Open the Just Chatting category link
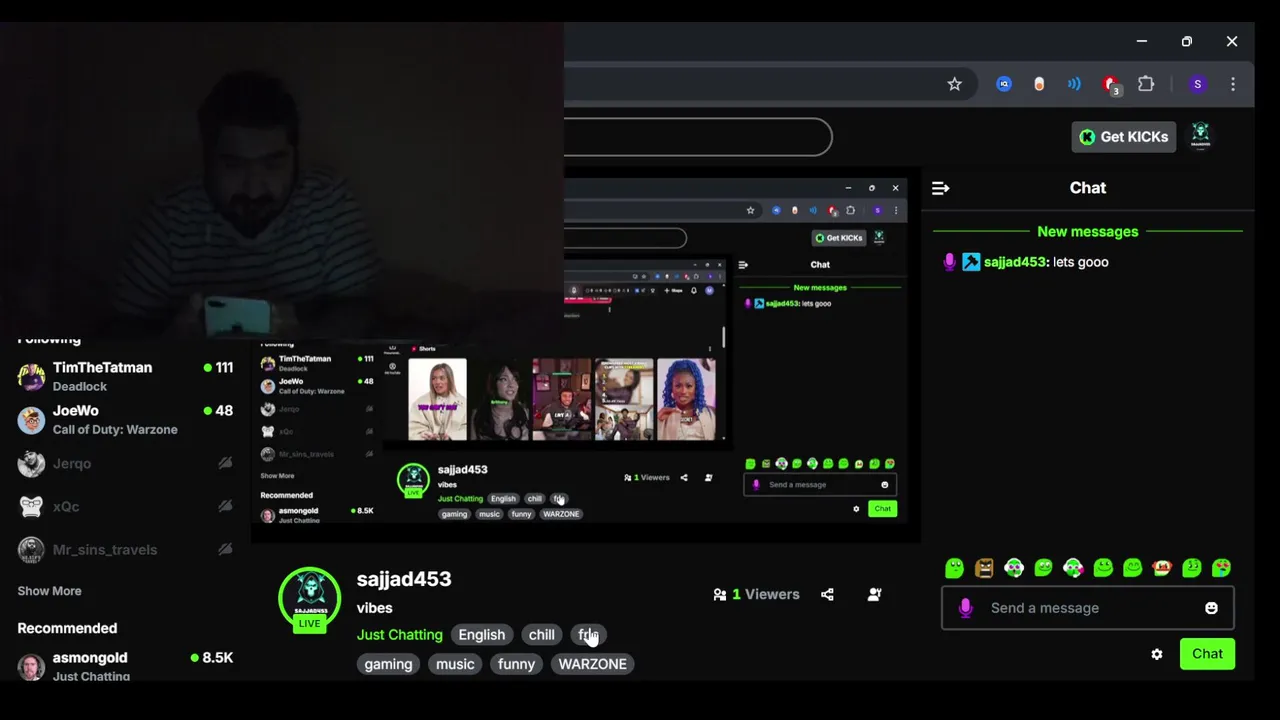Screen dimensions: 1280x720 [399, 635]
